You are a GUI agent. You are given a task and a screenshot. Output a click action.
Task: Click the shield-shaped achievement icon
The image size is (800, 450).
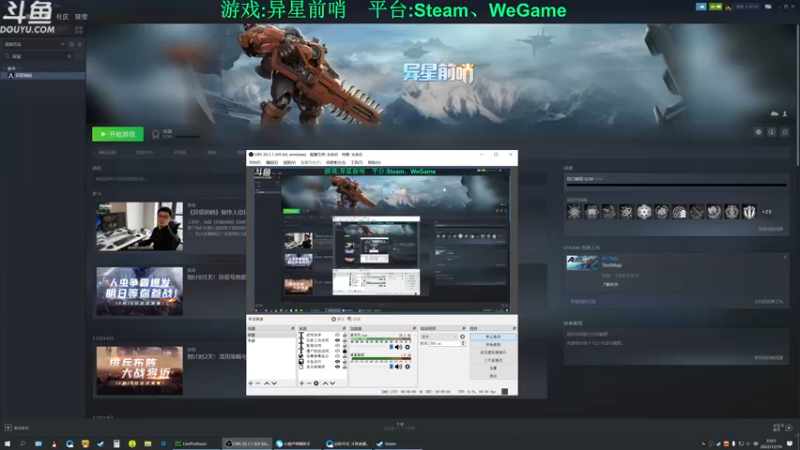pyautogui.click(x=749, y=212)
